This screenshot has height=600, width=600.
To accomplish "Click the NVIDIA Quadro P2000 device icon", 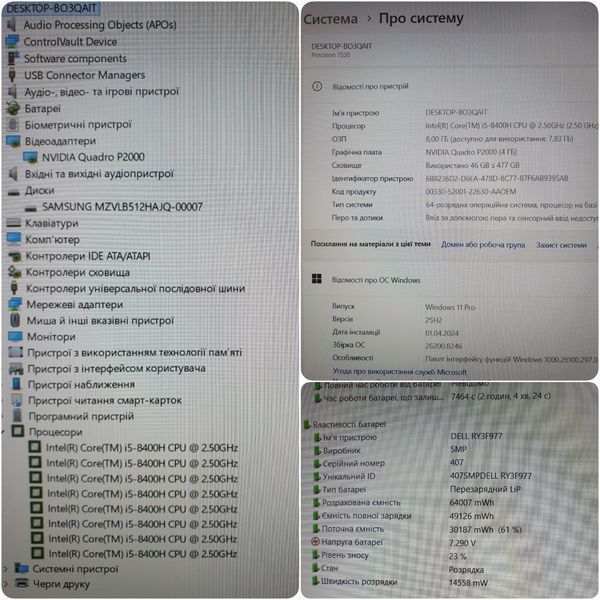I will pyautogui.click(x=30, y=157).
